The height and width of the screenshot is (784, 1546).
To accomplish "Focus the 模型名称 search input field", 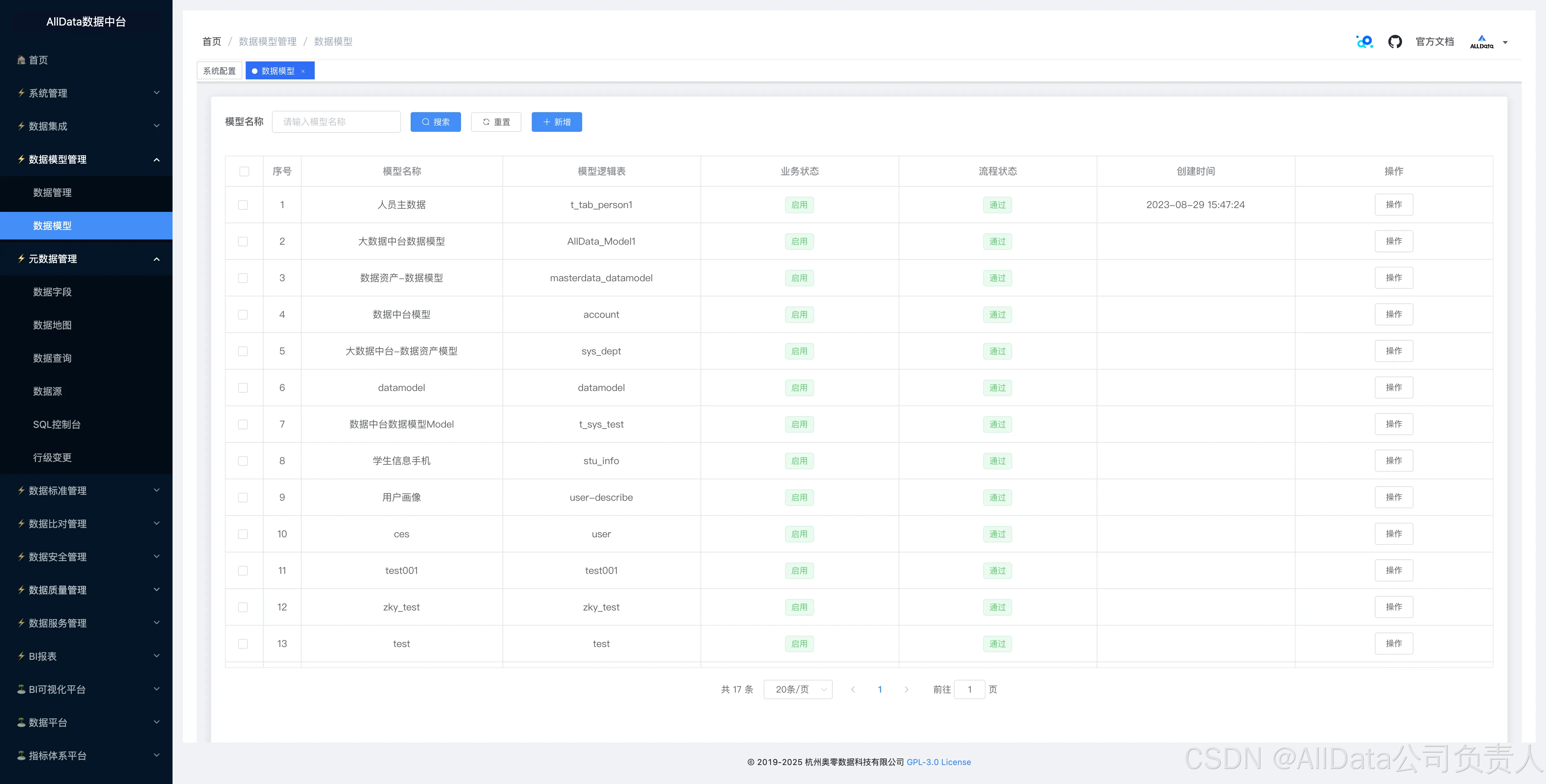I will coord(336,122).
